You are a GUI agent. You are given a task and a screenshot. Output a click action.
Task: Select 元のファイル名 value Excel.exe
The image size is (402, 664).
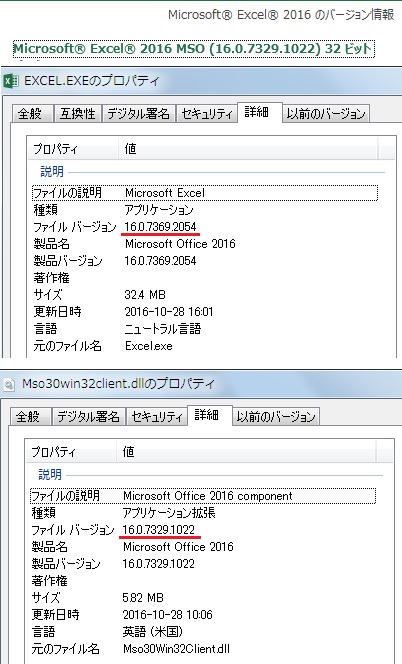(149, 346)
